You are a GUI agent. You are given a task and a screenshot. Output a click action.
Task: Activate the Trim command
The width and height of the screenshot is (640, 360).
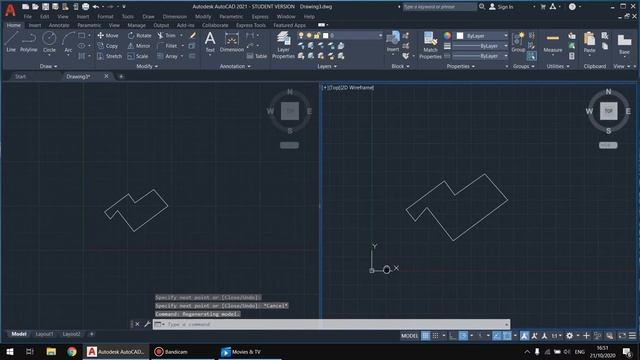pyautogui.click(x=167, y=36)
